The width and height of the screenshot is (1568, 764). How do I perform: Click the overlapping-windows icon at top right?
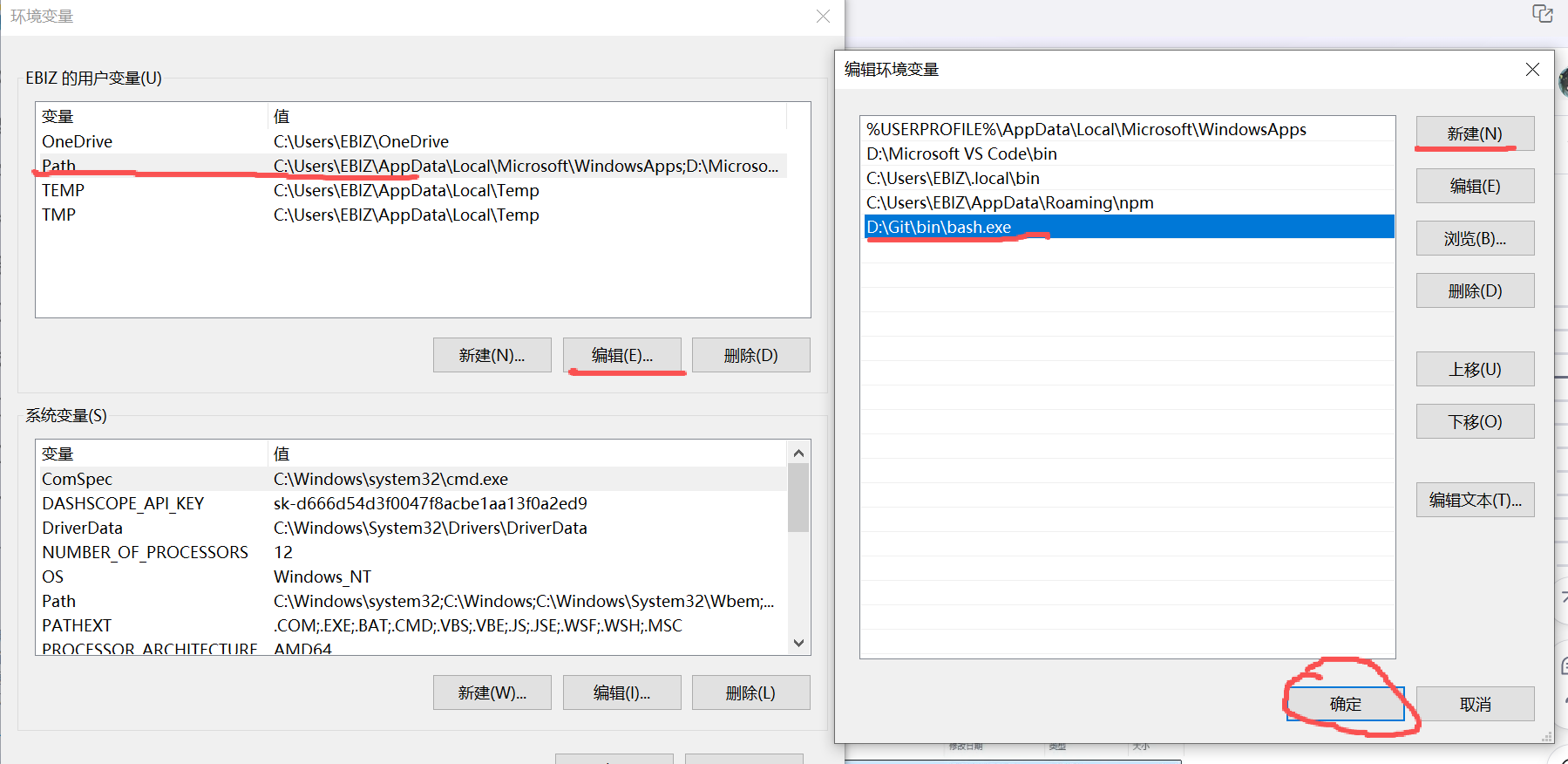point(1543,14)
